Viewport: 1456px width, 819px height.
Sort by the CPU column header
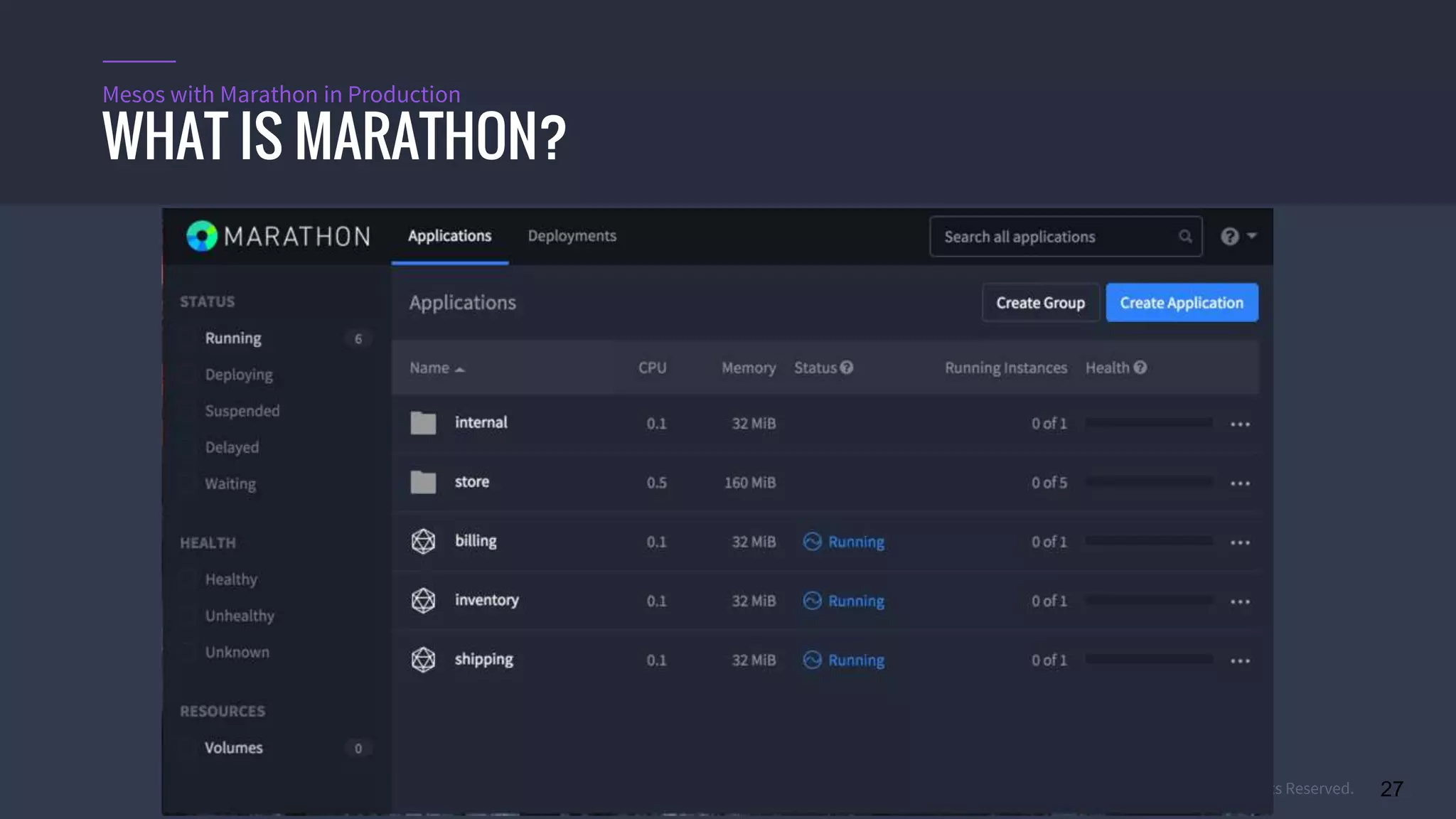652,368
